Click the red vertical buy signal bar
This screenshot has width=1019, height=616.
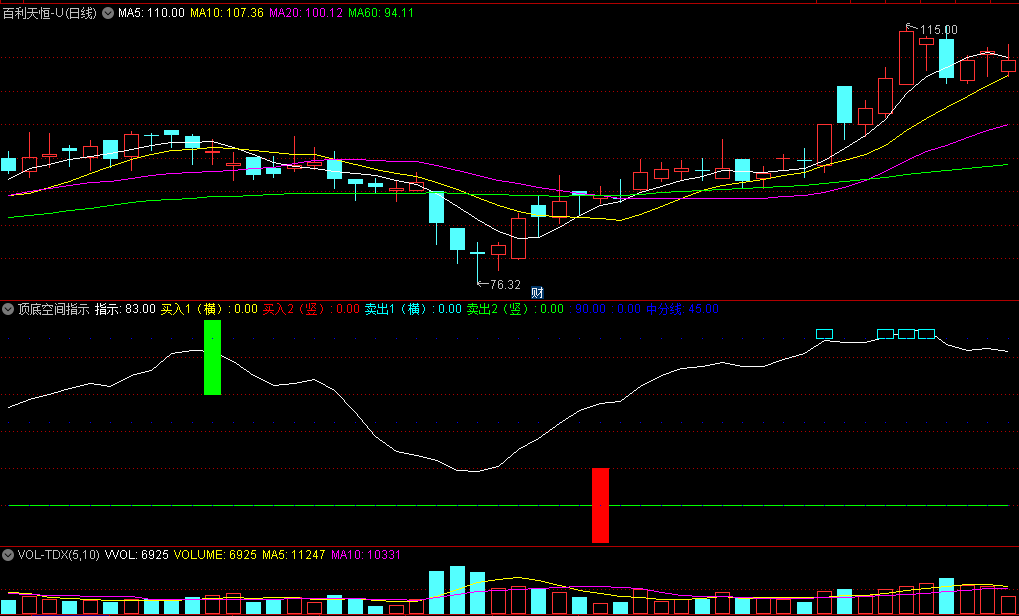click(x=600, y=505)
